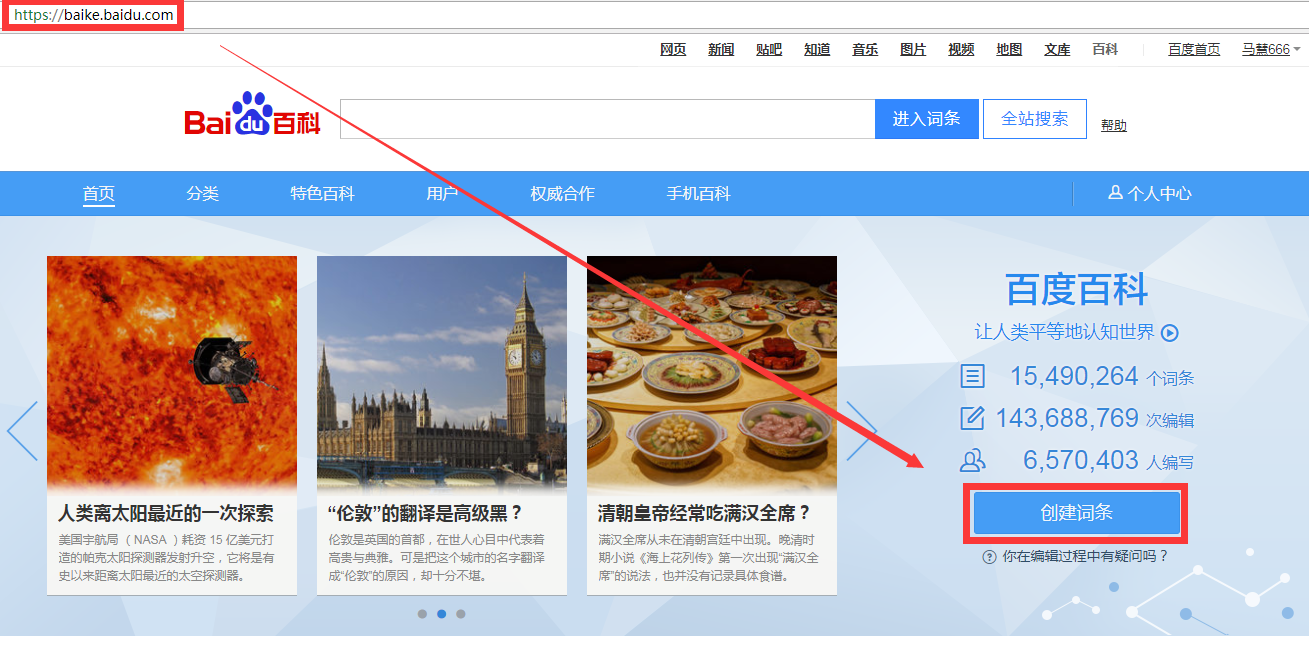Open headline 清朝皇帝经常吃满汉全席？
Screen dimensions: 1309x652
(704, 514)
